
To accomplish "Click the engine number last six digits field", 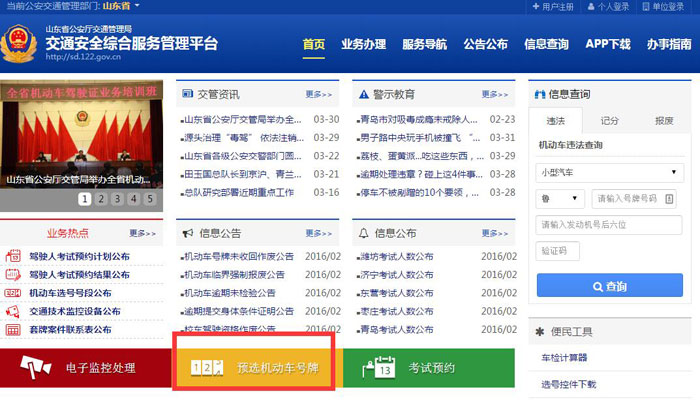I will pyautogui.click(x=609, y=225).
